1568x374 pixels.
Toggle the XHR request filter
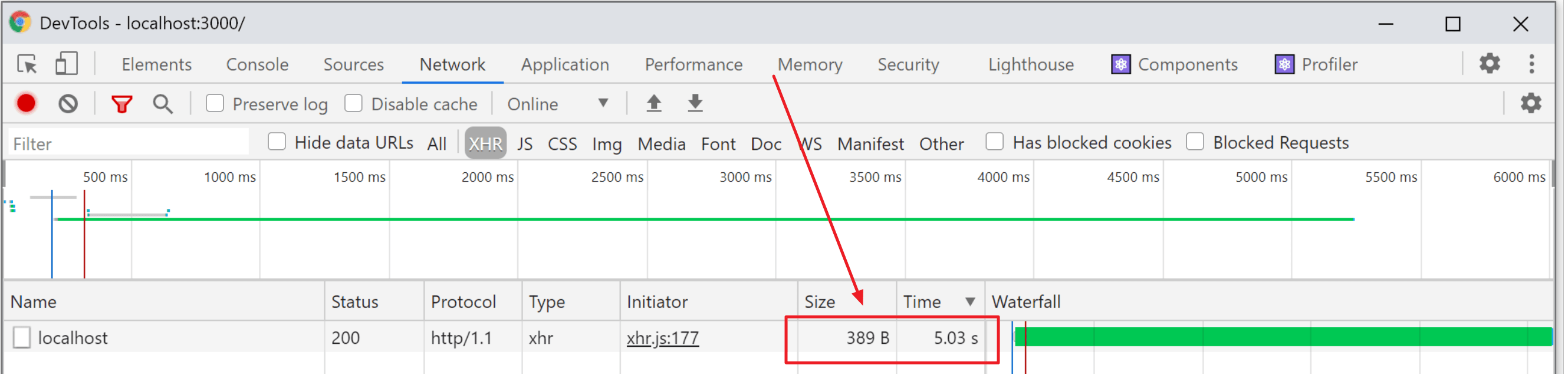pos(485,144)
